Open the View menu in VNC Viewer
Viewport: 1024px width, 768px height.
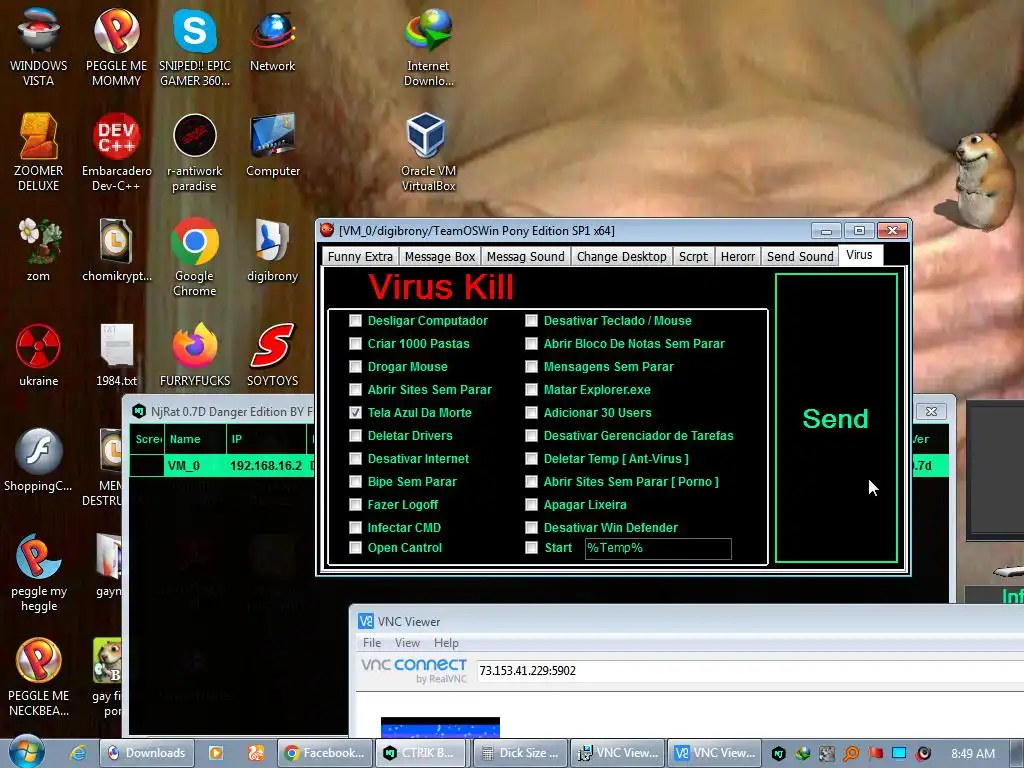[x=407, y=643]
